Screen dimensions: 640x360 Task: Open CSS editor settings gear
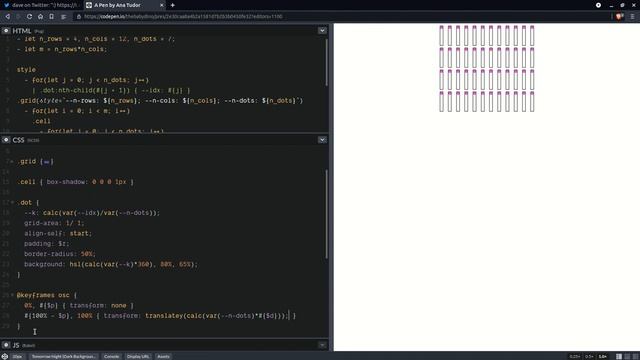(6, 140)
